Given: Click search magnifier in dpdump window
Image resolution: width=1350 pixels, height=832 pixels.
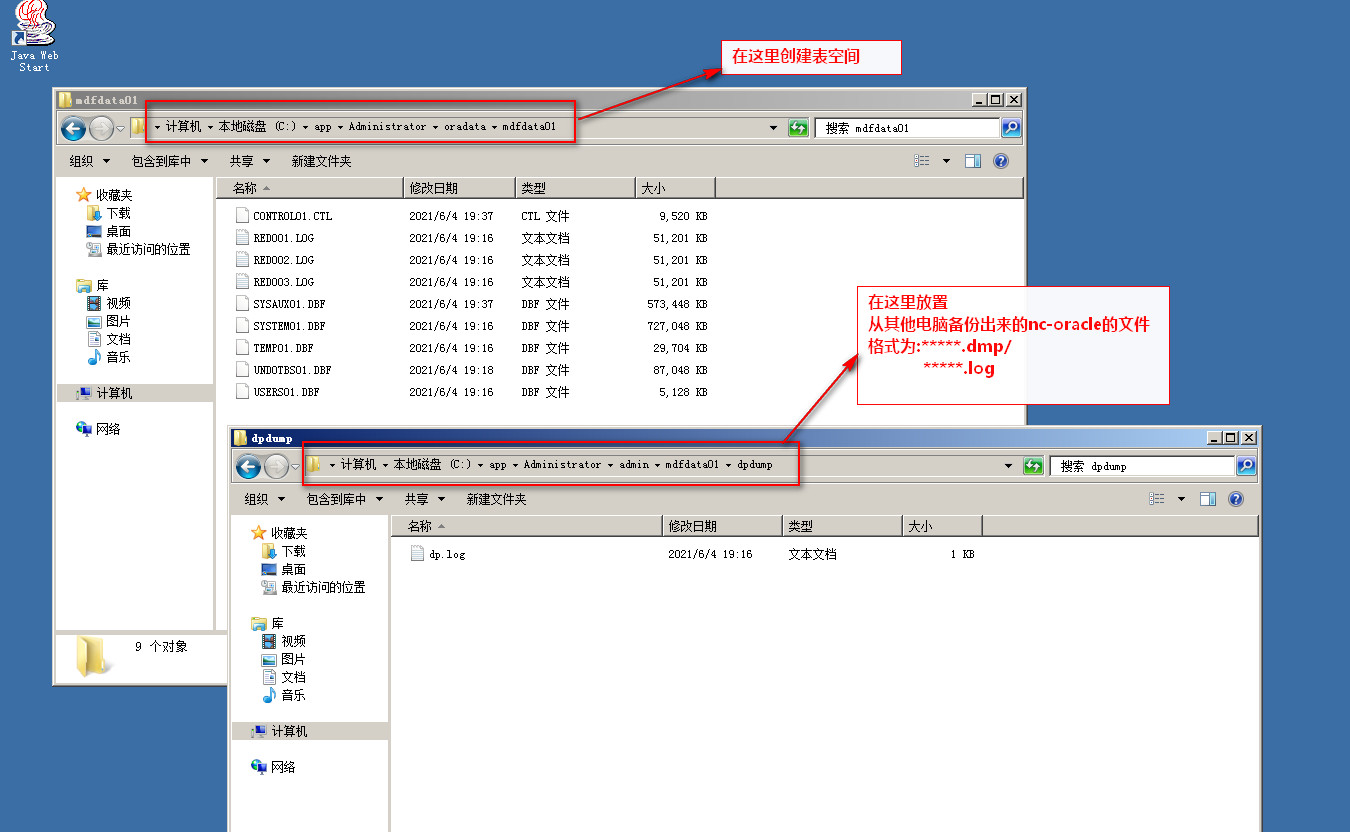Looking at the screenshot, I should coord(1245,466).
